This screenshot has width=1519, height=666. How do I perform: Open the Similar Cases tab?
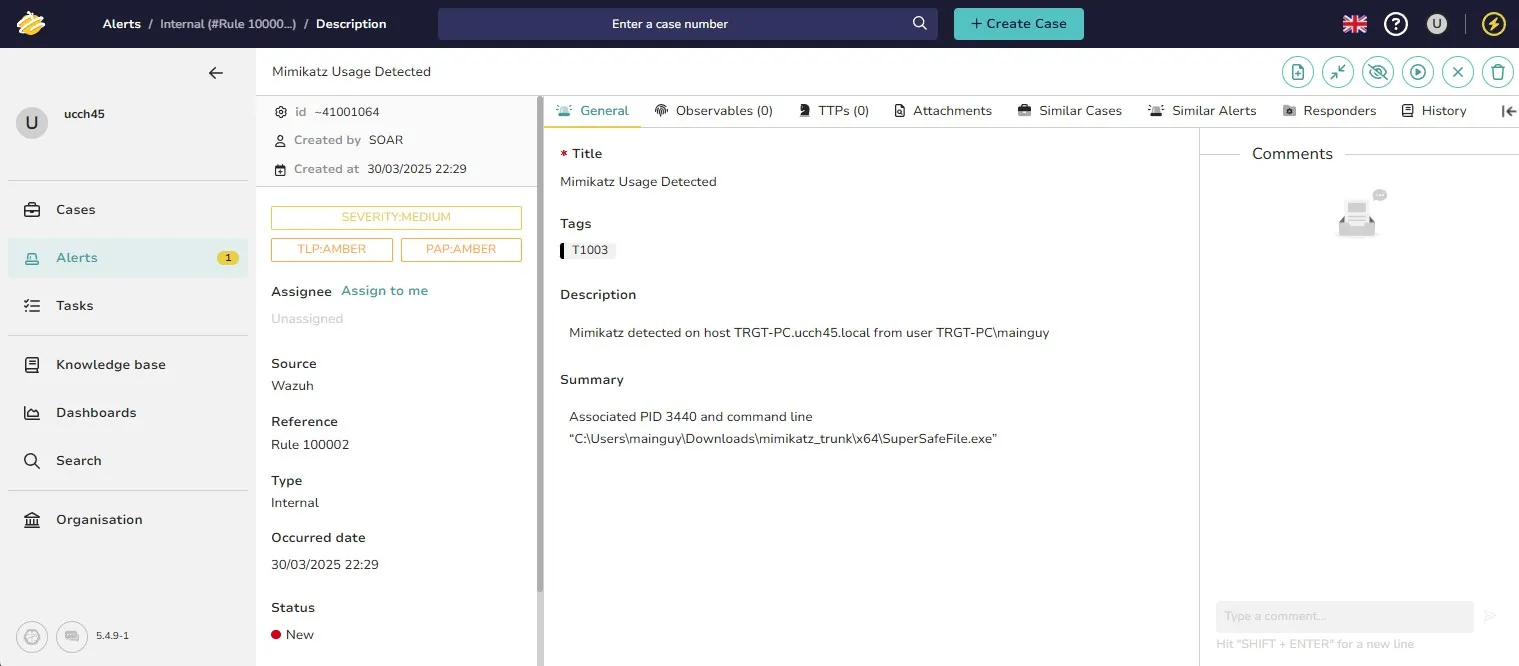pos(1069,111)
